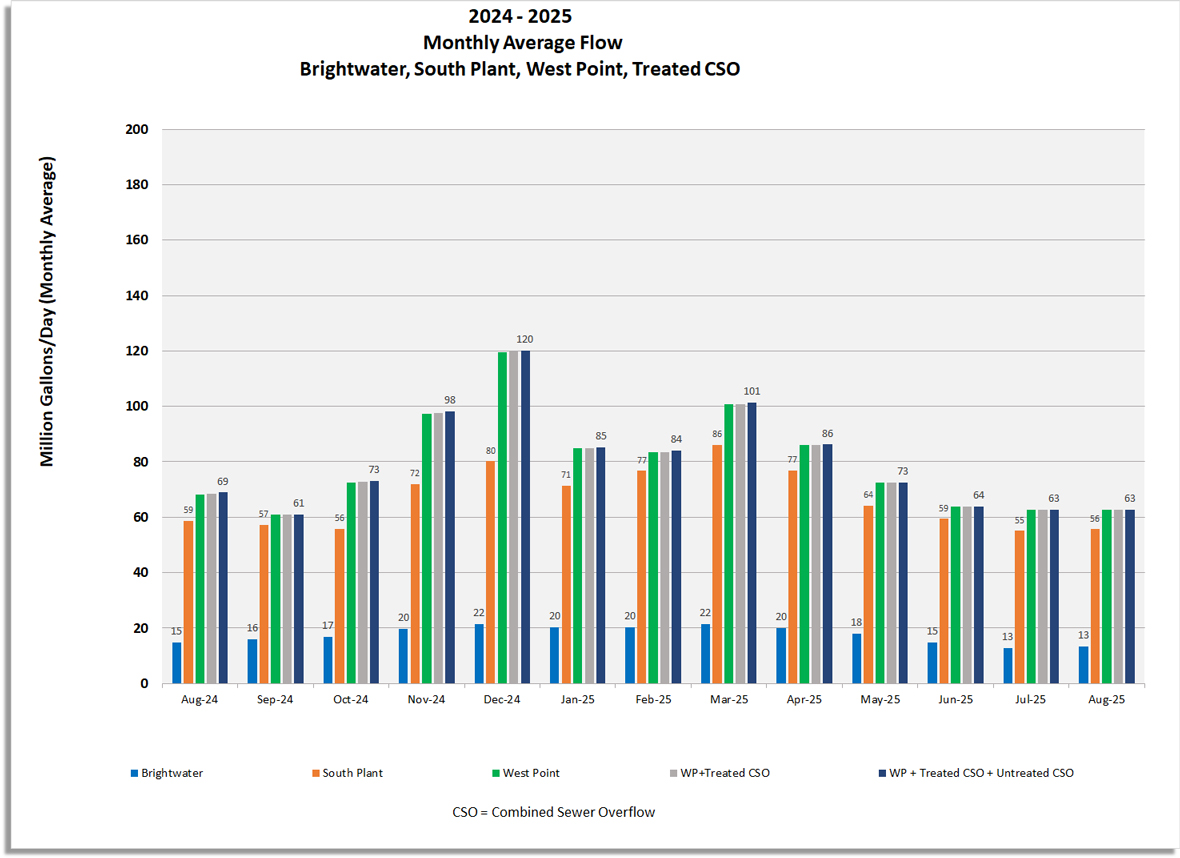Select the Million Gallons/Day vertical axis title
Image resolution: width=1180 pixels, height=858 pixels.
(x=47, y=312)
